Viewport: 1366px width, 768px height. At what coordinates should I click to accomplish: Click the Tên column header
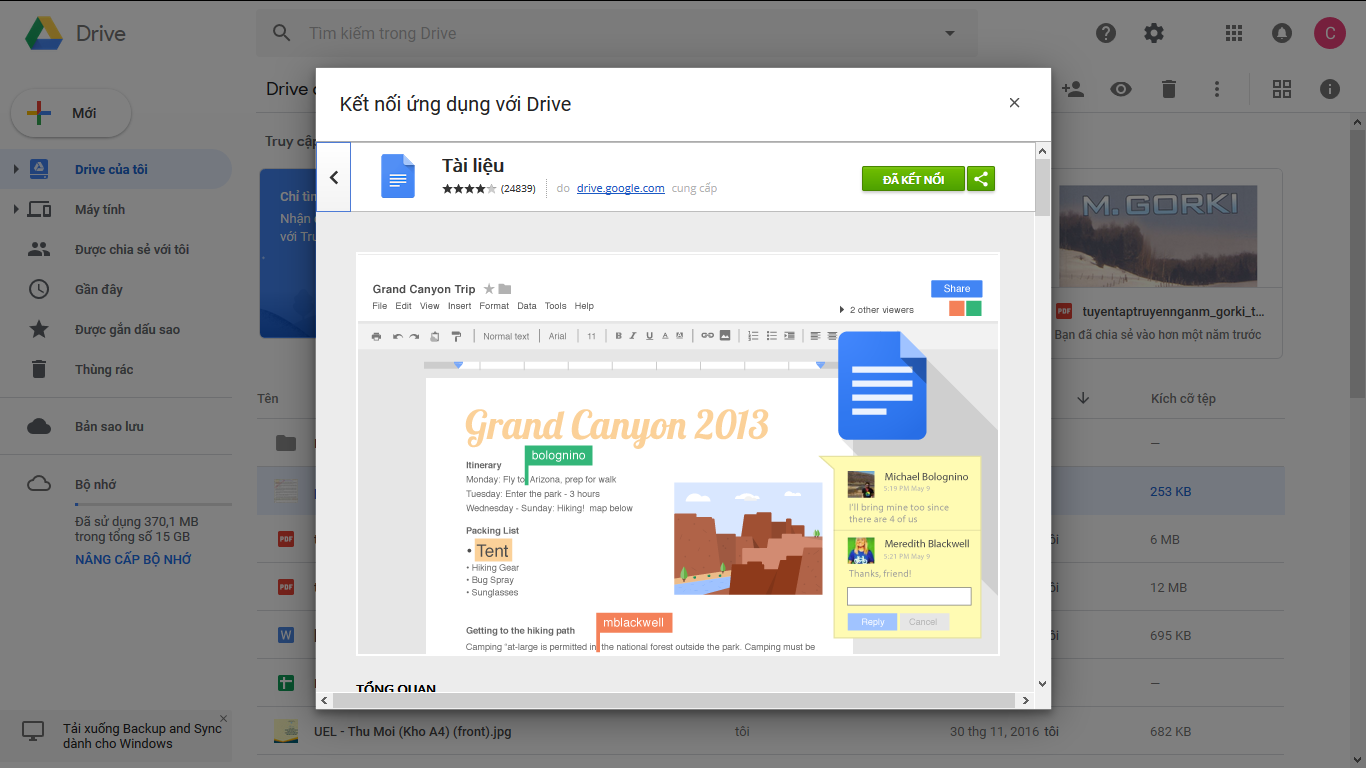(267, 398)
